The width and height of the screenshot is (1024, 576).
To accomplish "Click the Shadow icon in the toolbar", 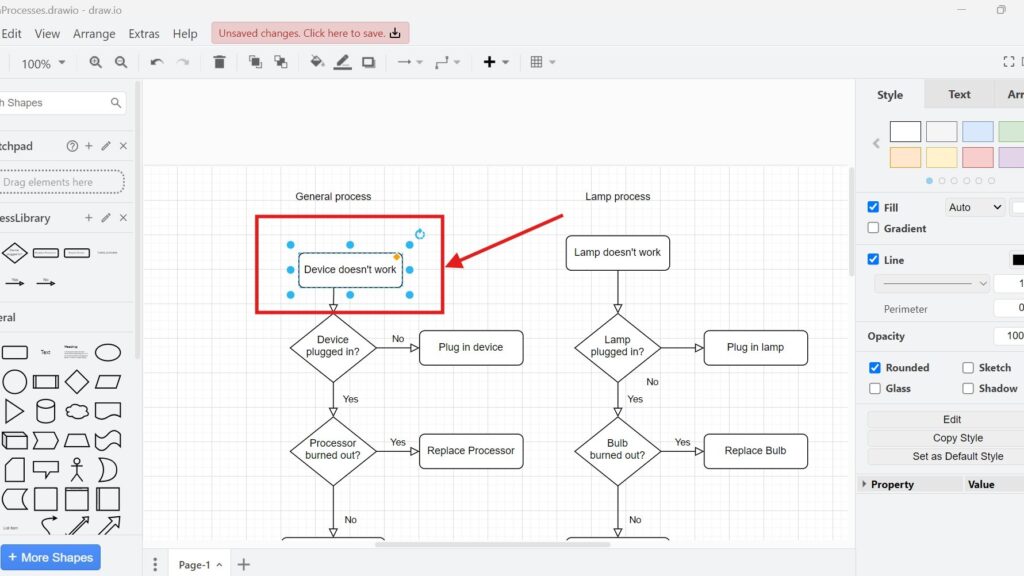I will pos(369,61).
